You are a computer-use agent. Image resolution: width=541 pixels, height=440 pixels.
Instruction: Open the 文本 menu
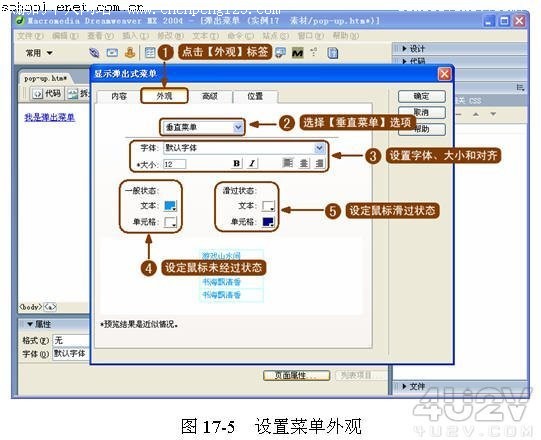point(206,36)
